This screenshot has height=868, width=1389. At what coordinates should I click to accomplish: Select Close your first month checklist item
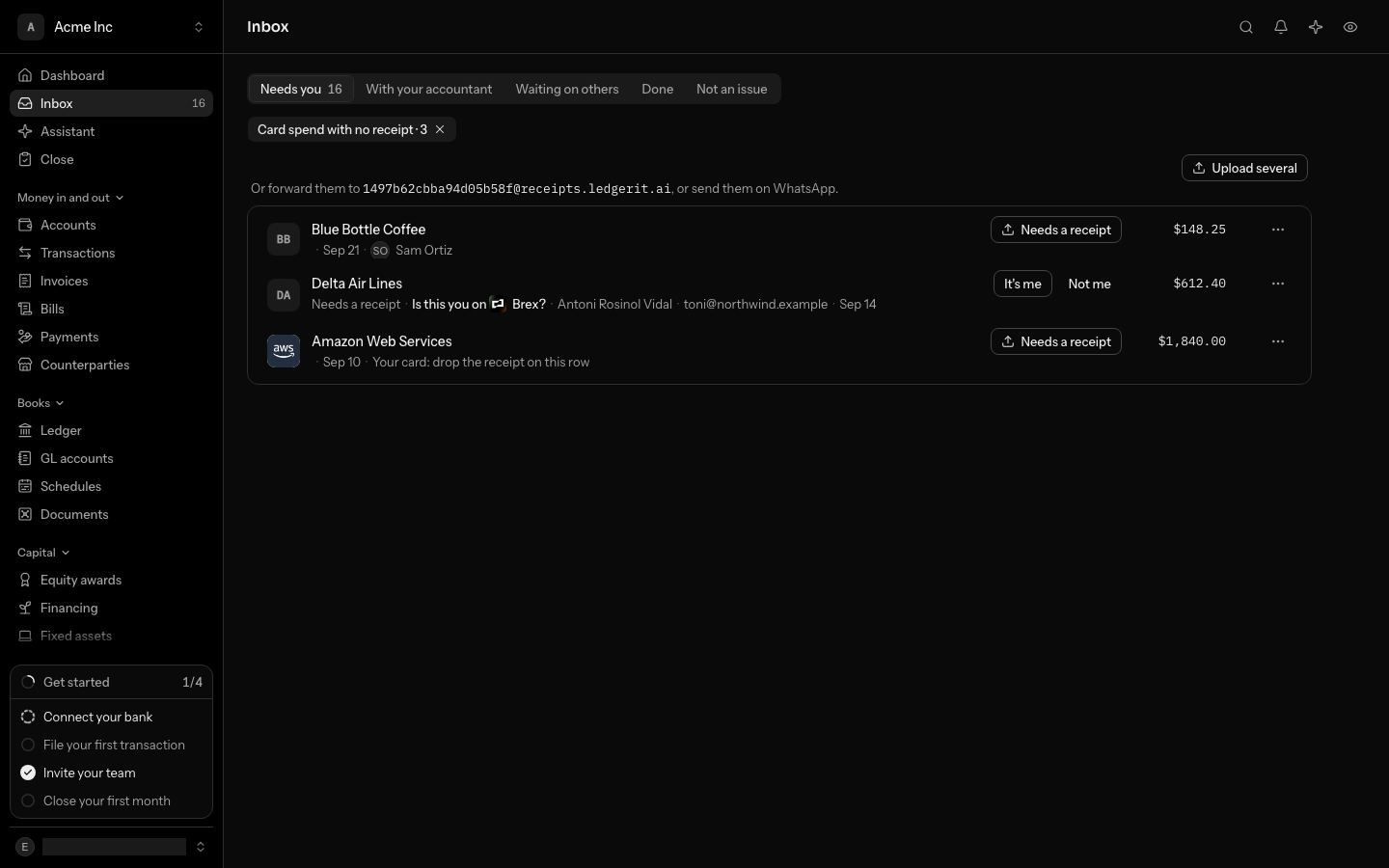tap(111, 800)
